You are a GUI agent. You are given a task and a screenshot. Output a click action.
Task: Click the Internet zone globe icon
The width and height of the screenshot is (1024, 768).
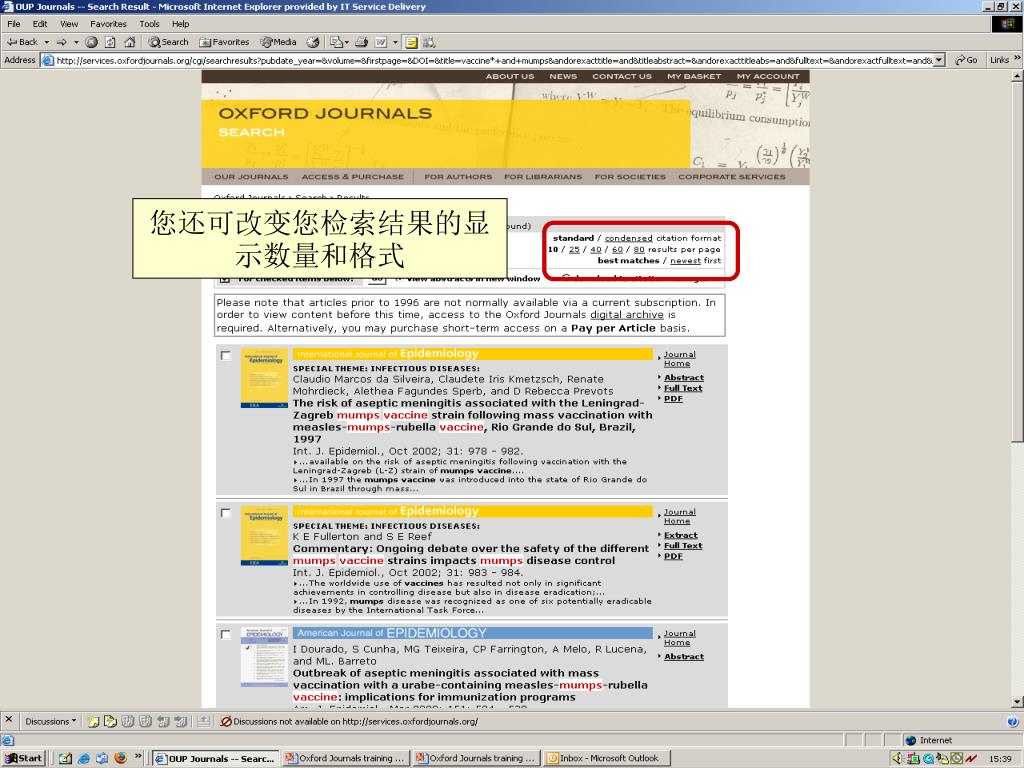pos(911,740)
